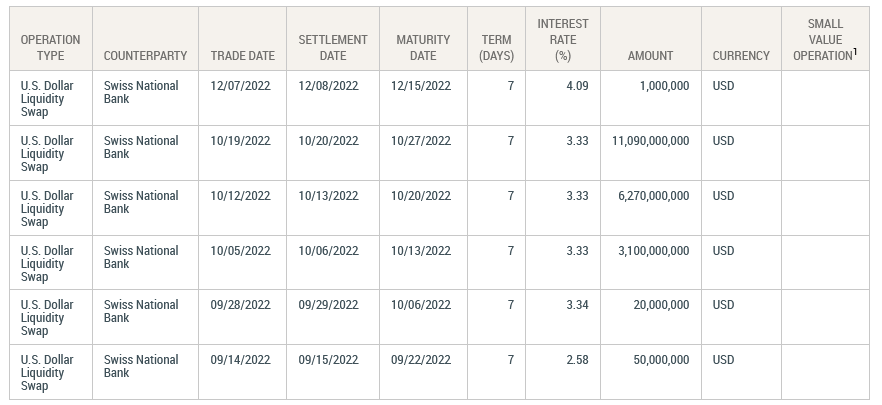882x405 pixels.
Task: Select trade date 10/05/2022 cell
Action: coord(242,263)
